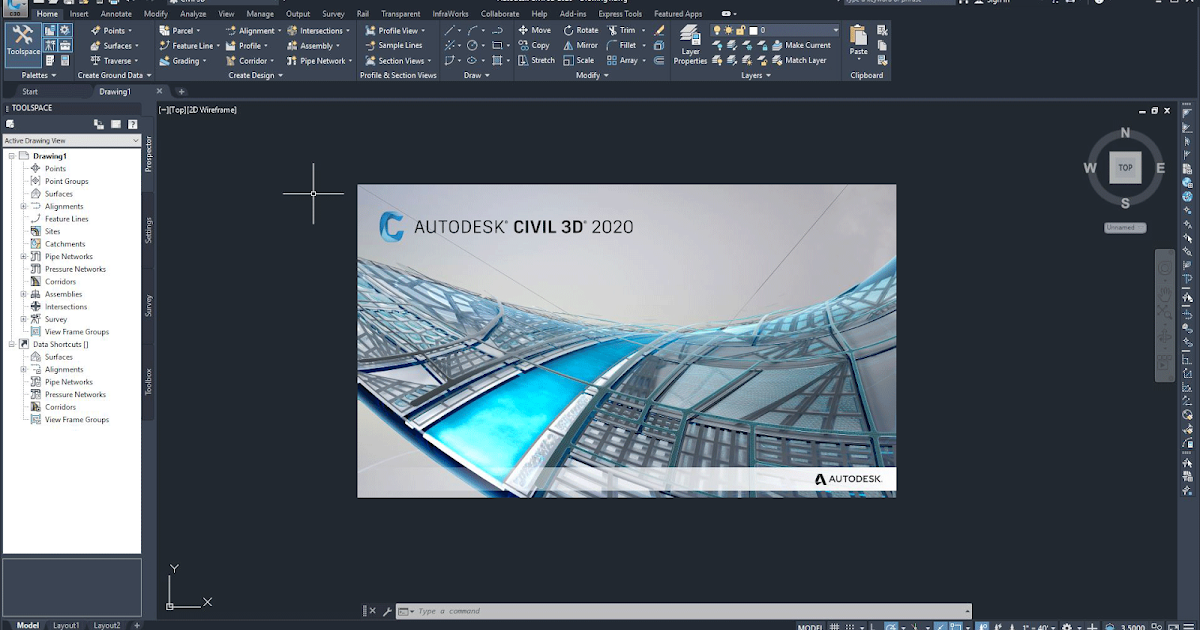The image size is (1200, 630).
Task: Toggle Model space in the status bar
Action: click(808, 625)
